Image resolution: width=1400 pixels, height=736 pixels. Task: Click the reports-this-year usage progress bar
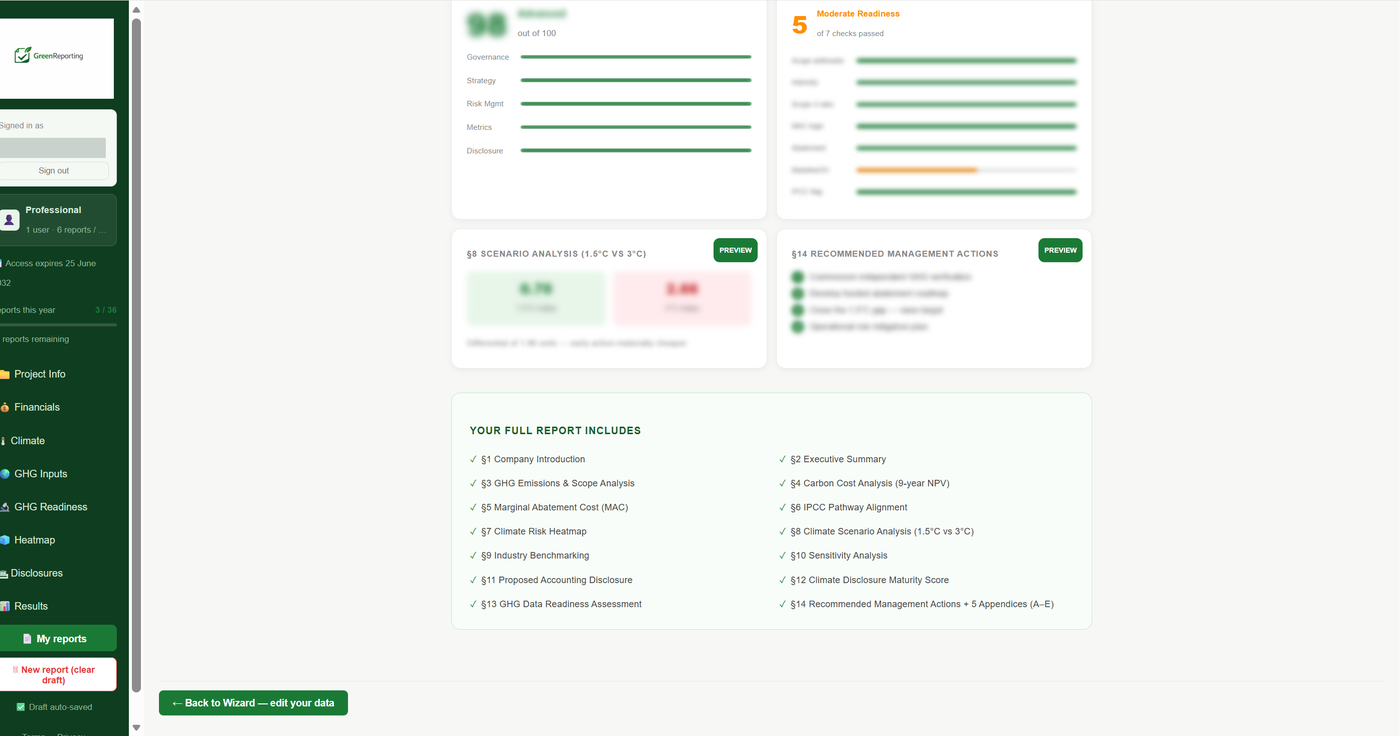click(x=58, y=324)
